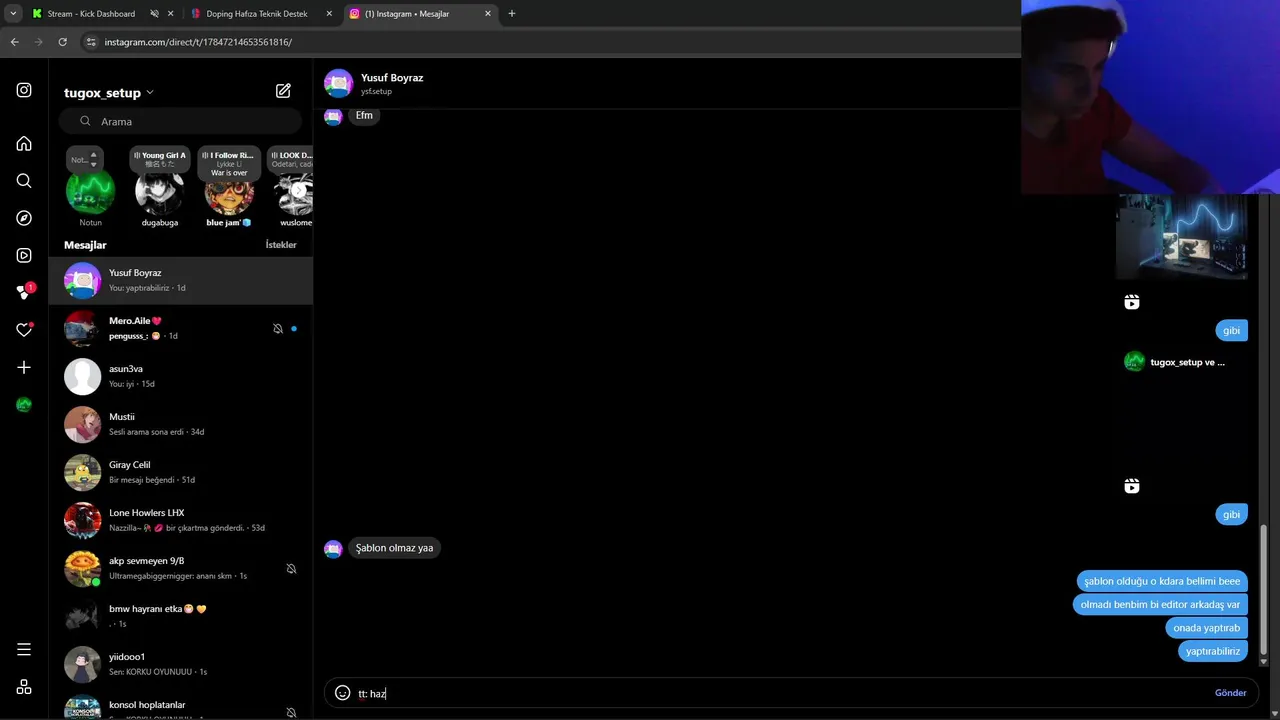Open konsol hoplatanlar conversation

pos(181,706)
